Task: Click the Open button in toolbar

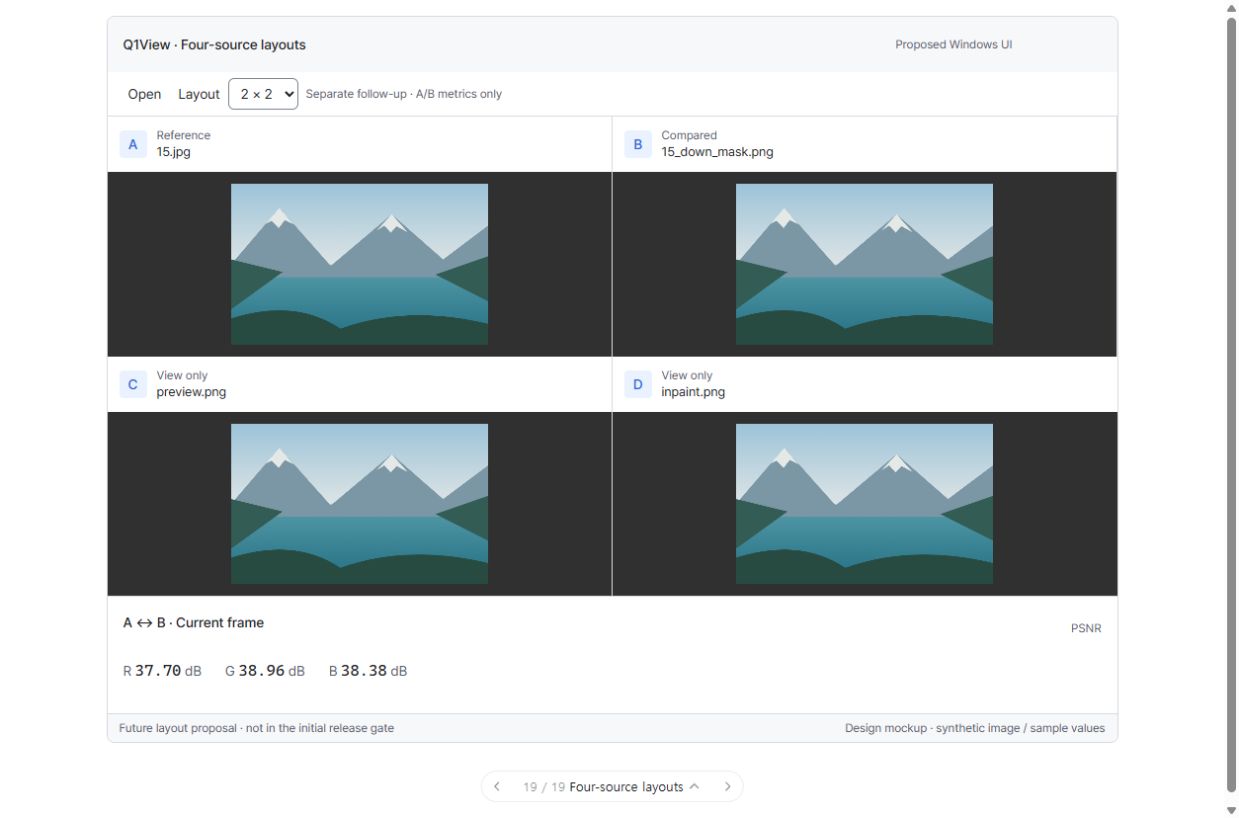Action: point(144,94)
